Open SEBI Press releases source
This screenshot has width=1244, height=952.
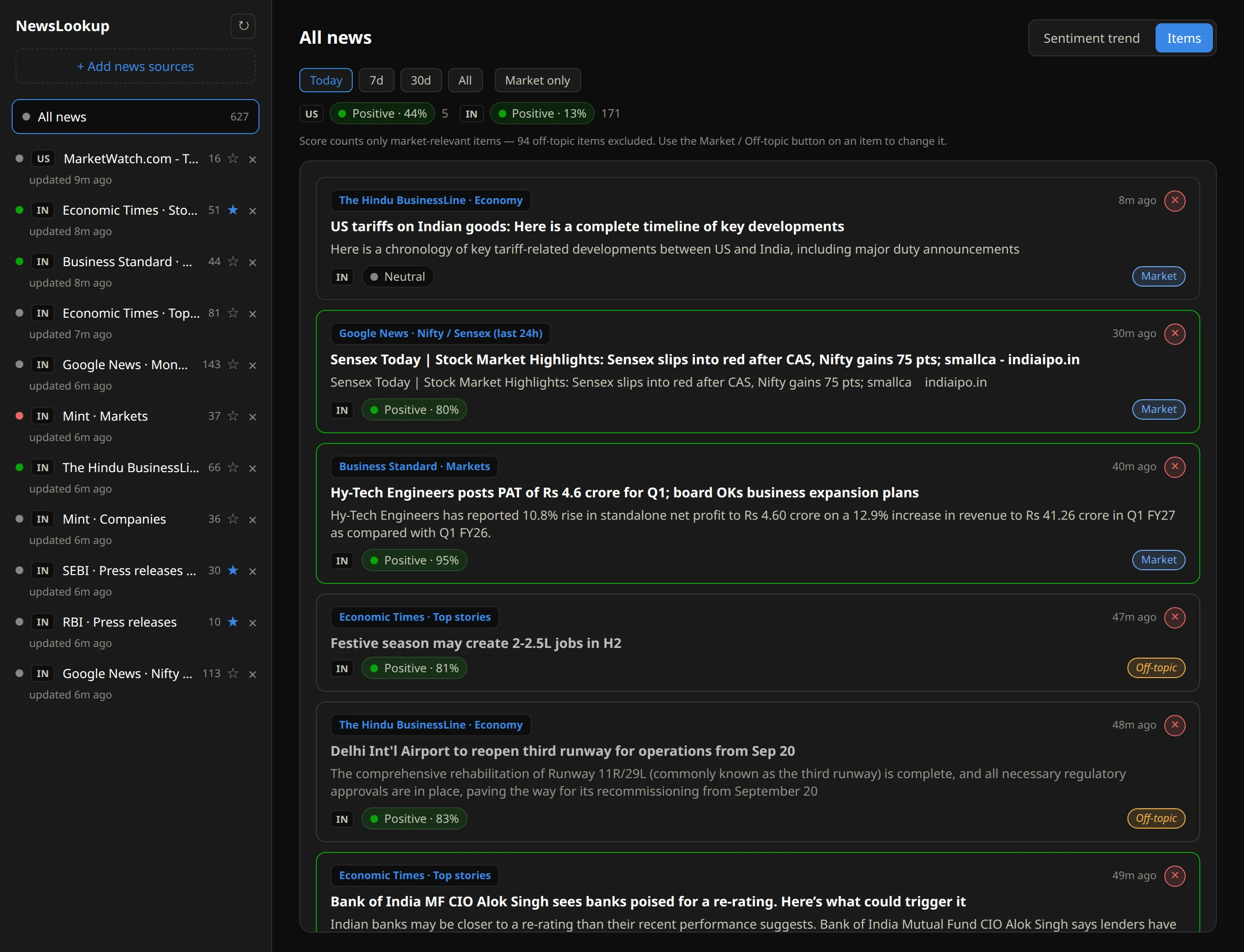[x=129, y=571]
